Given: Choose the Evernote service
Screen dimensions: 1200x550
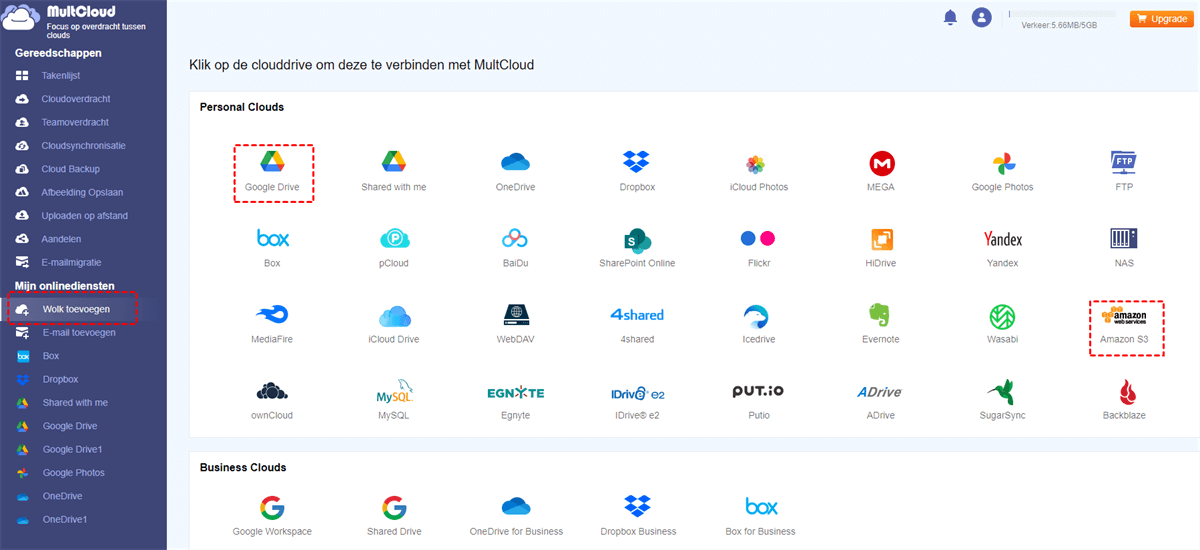Looking at the screenshot, I should [x=881, y=325].
